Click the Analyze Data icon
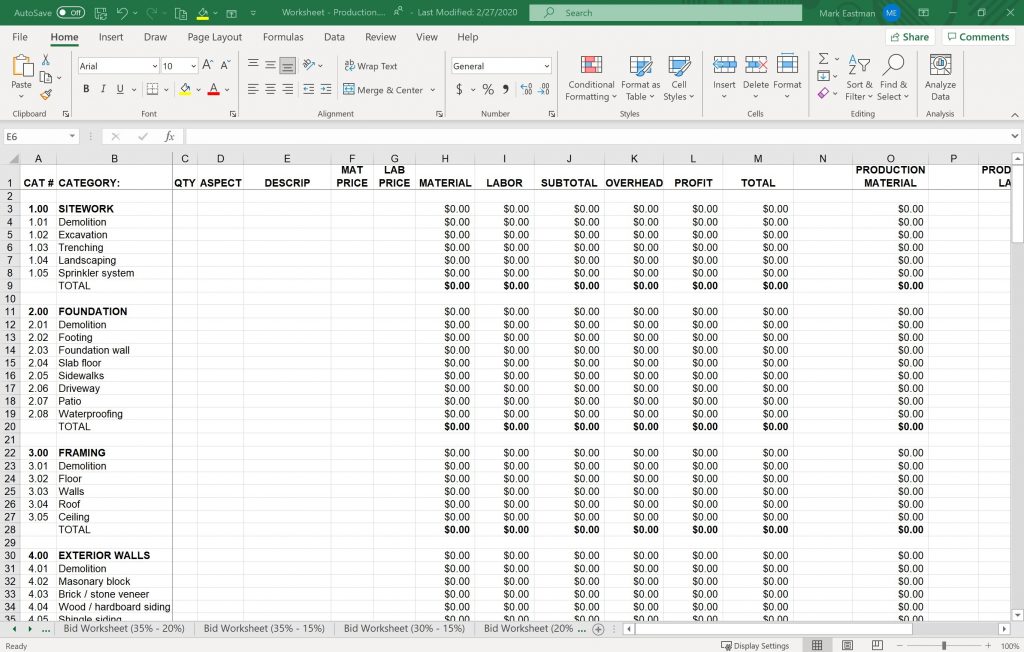This screenshot has height=652, width=1024. point(940,78)
